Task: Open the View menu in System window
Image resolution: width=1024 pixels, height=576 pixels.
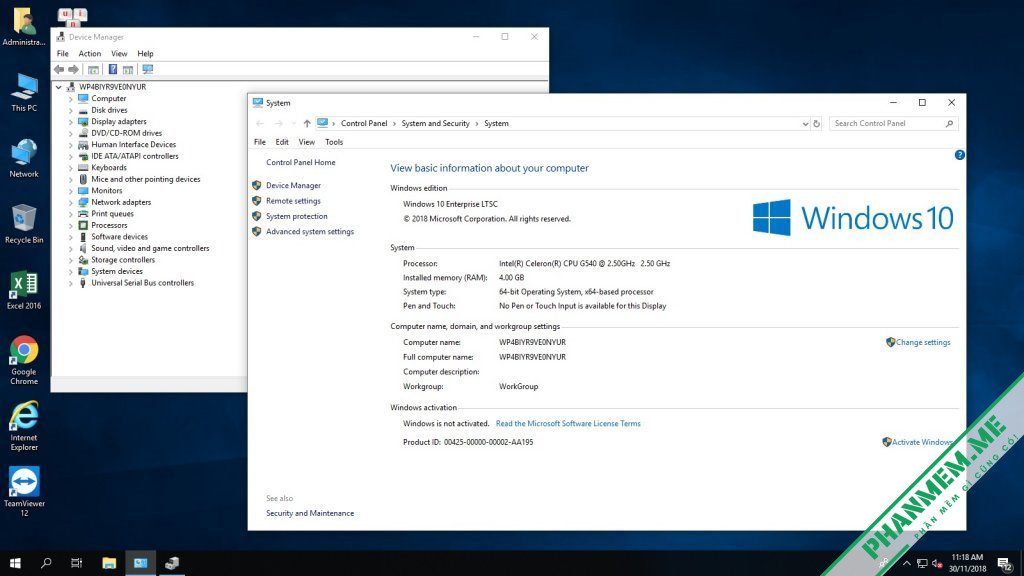Action: click(x=306, y=142)
